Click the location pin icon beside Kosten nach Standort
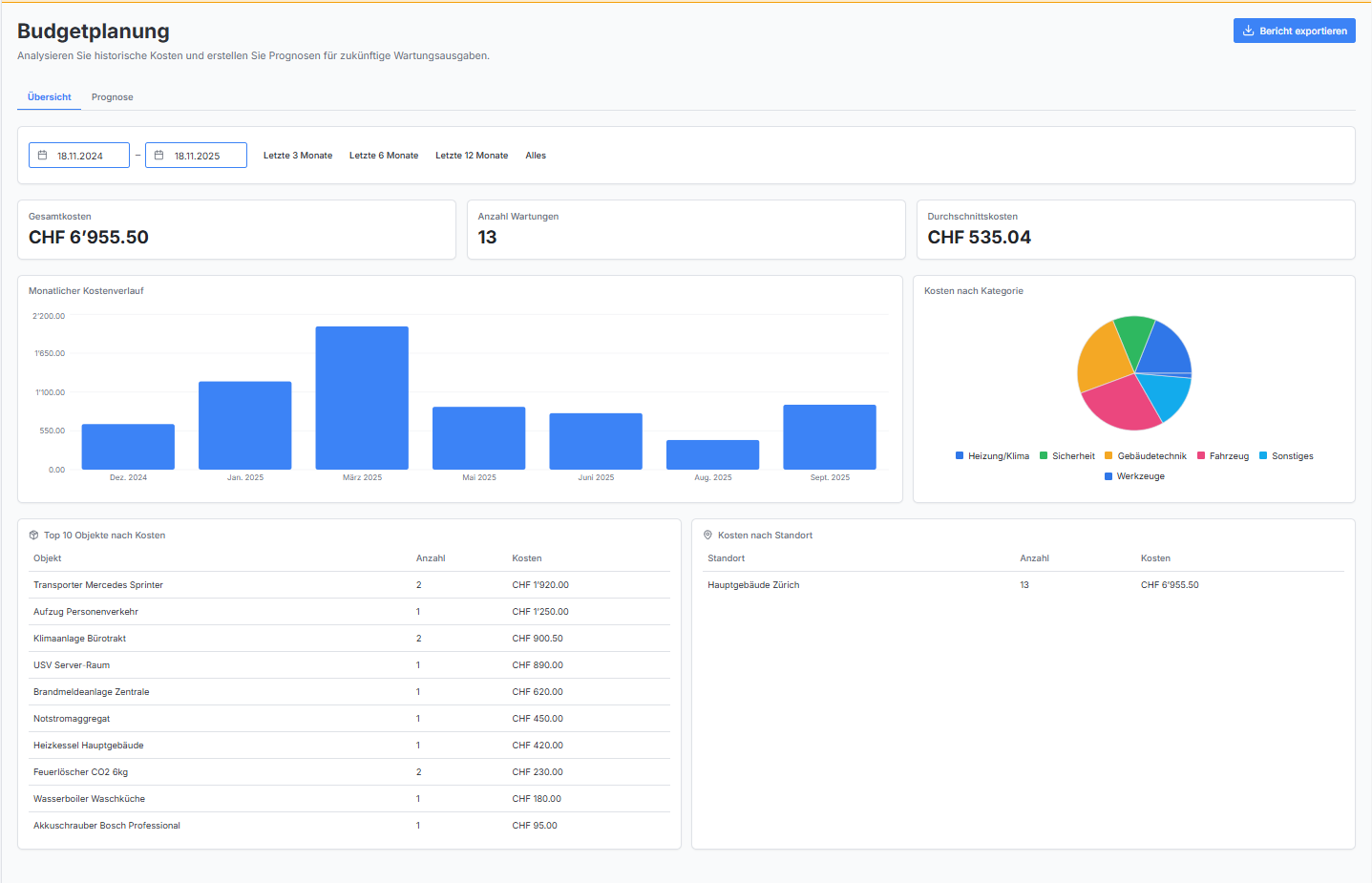 (708, 536)
